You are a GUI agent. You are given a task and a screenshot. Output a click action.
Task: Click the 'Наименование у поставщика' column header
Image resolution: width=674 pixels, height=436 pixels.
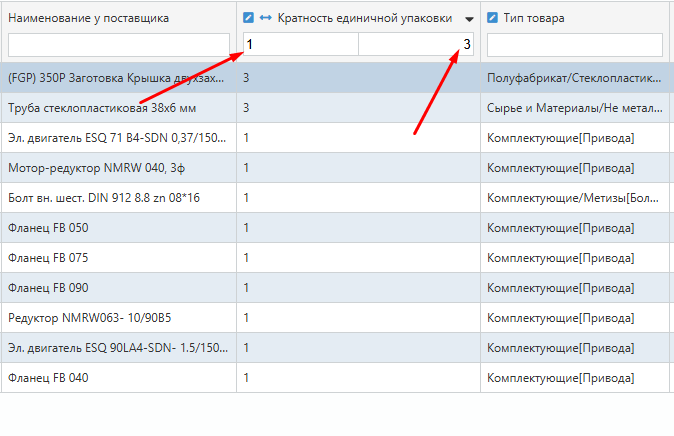point(88,18)
